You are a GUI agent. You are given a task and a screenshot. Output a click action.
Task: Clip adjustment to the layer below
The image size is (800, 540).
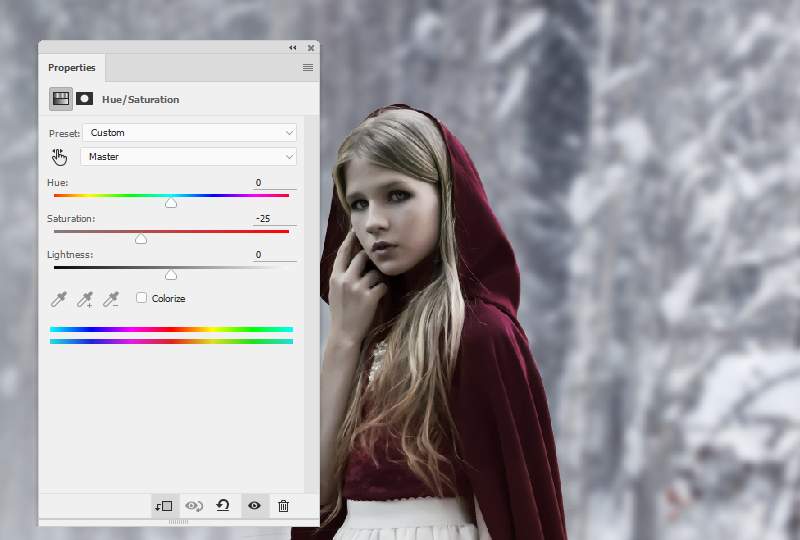pyautogui.click(x=164, y=506)
